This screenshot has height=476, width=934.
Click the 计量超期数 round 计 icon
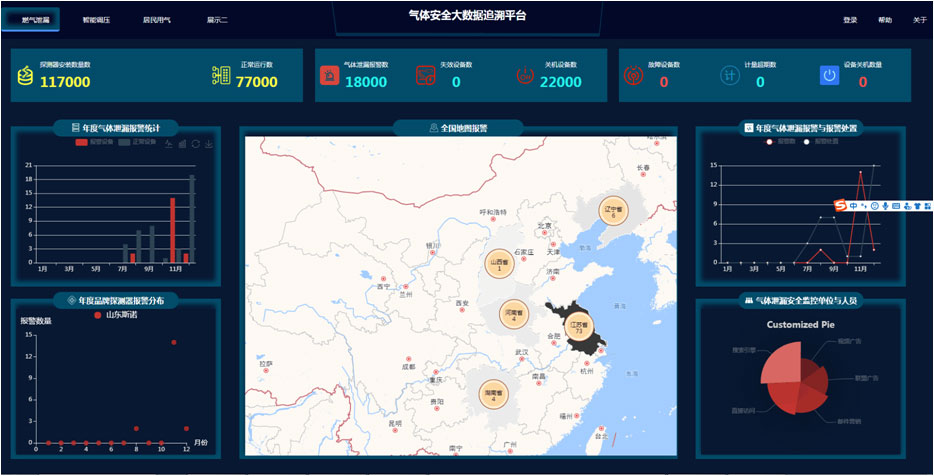click(x=729, y=76)
